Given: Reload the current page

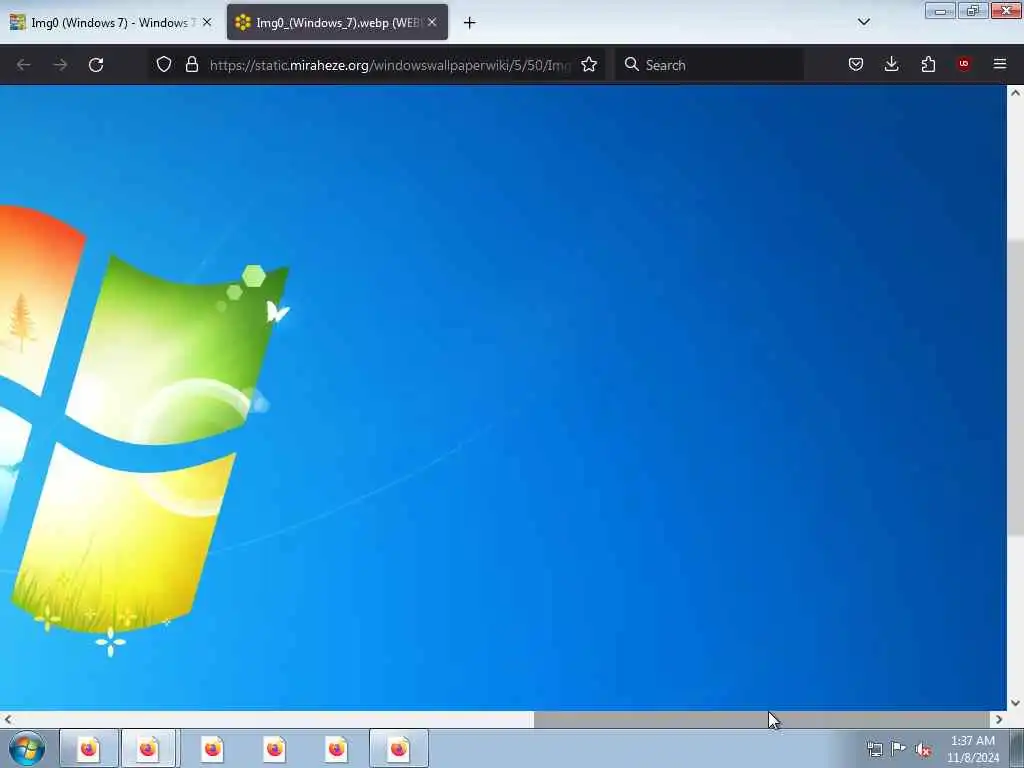Looking at the screenshot, I should coord(96,65).
